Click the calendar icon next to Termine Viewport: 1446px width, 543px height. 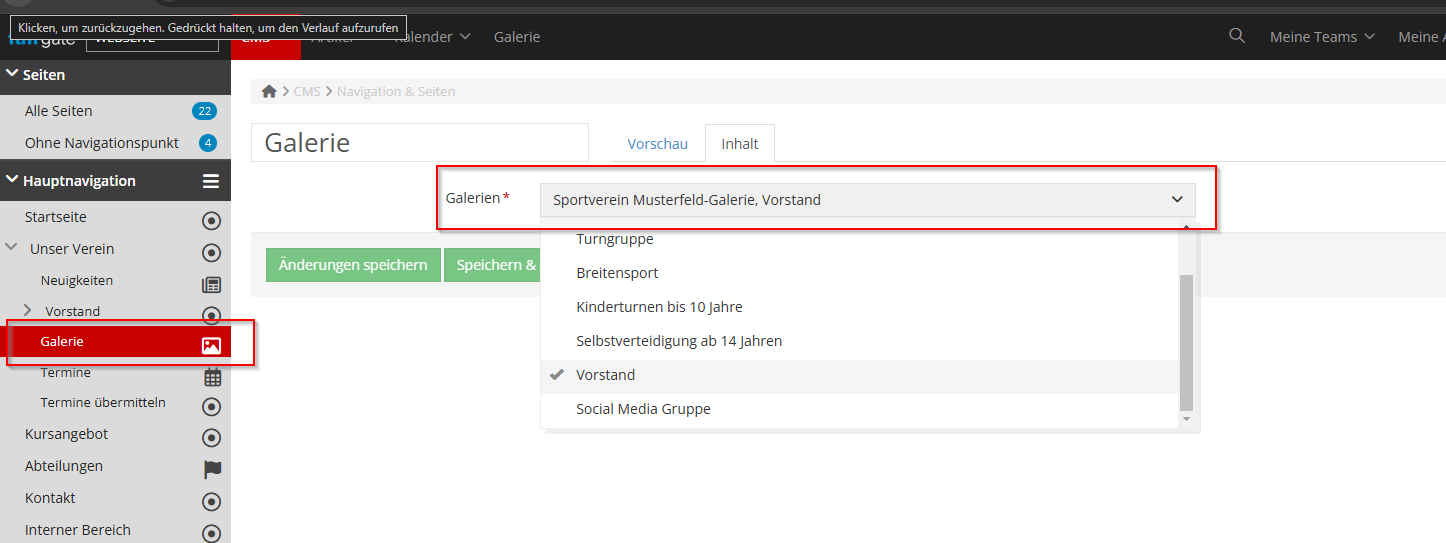(212, 377)
